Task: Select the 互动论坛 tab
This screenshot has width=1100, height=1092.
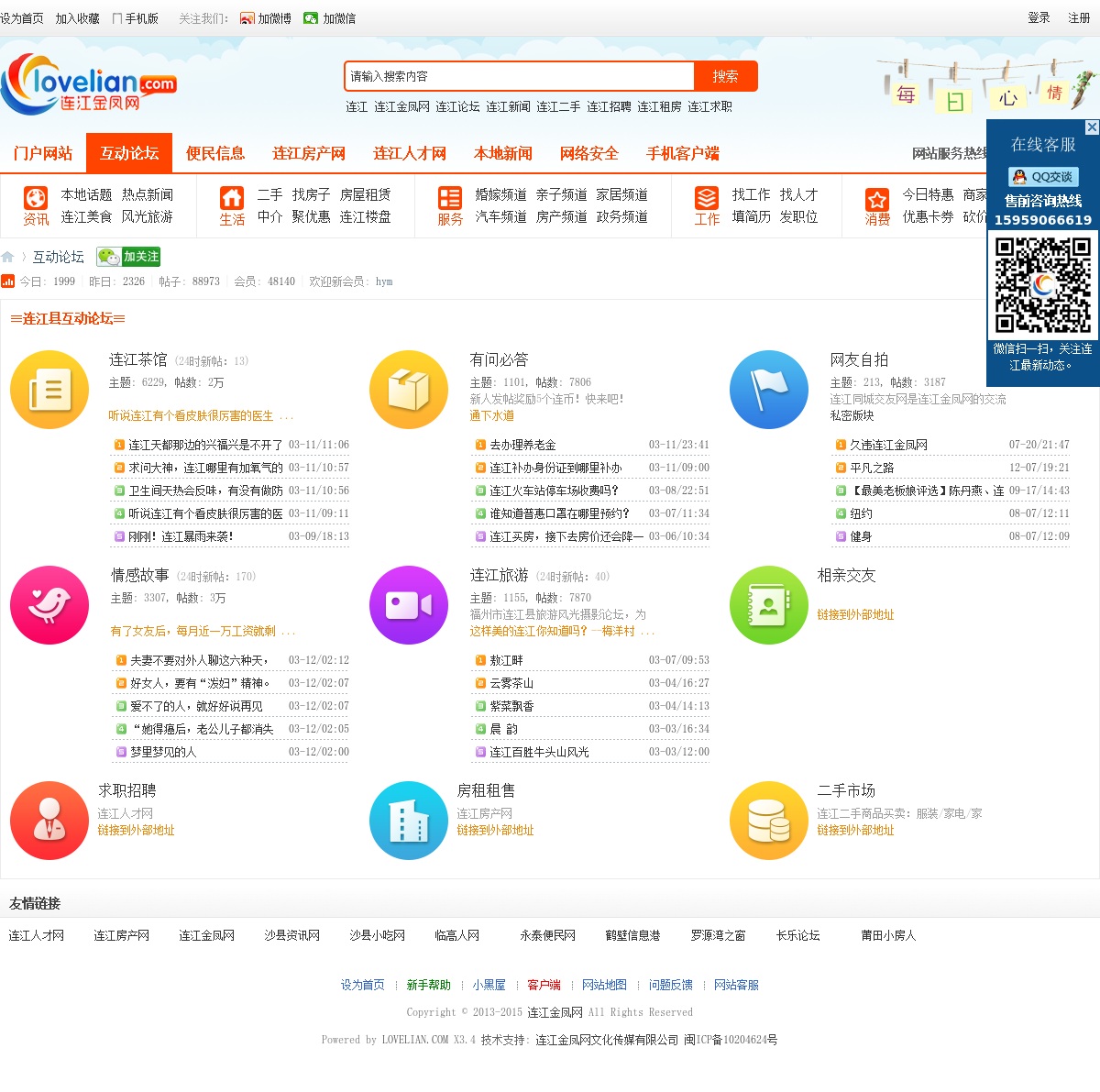Action: click(x=129, y=153)
